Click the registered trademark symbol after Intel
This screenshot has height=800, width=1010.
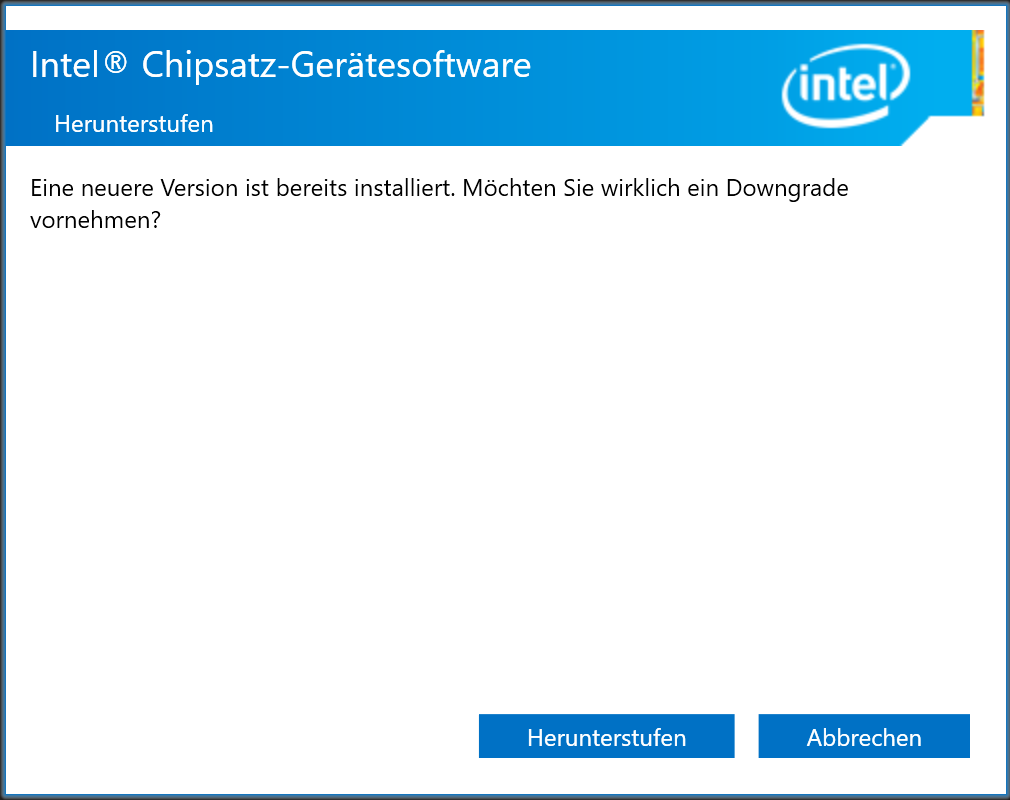tap(116, 64)
